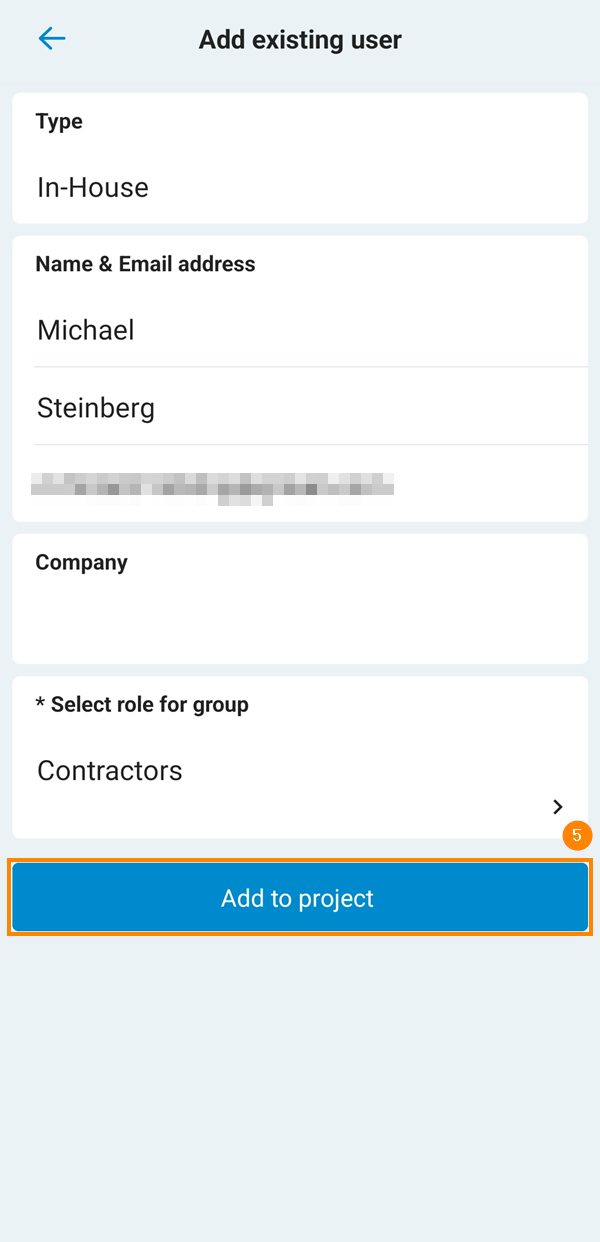Click the divider line under Steinberg
This screenshot has height=1242, width=600.
point(310,445)
